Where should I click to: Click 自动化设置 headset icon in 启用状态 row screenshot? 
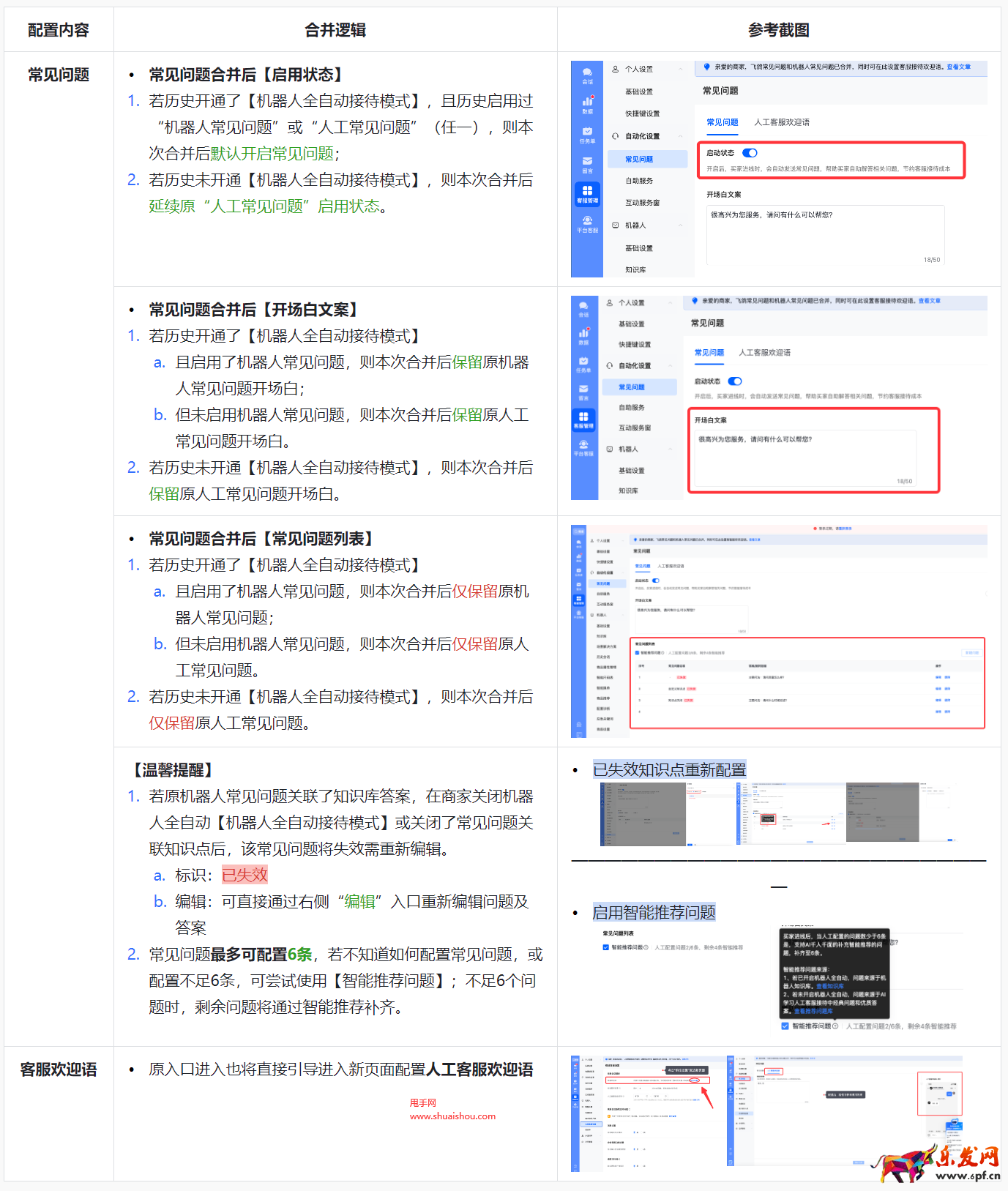point(616,136)
